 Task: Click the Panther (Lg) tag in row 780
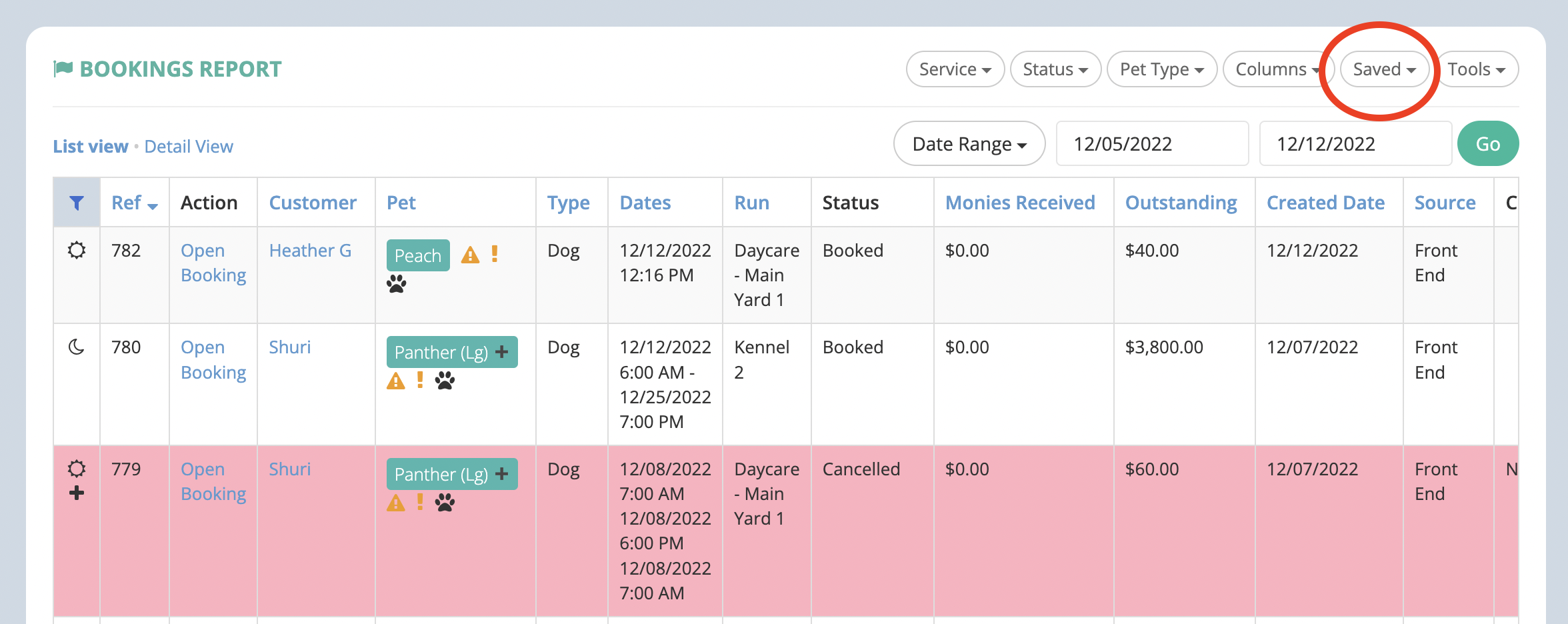pyautogui.click(x=452, y=352)
